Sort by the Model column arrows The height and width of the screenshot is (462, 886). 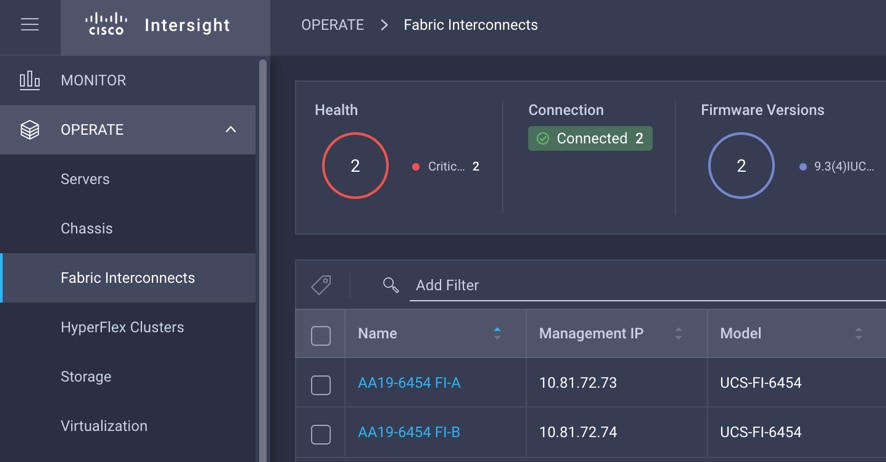[859, 333]
